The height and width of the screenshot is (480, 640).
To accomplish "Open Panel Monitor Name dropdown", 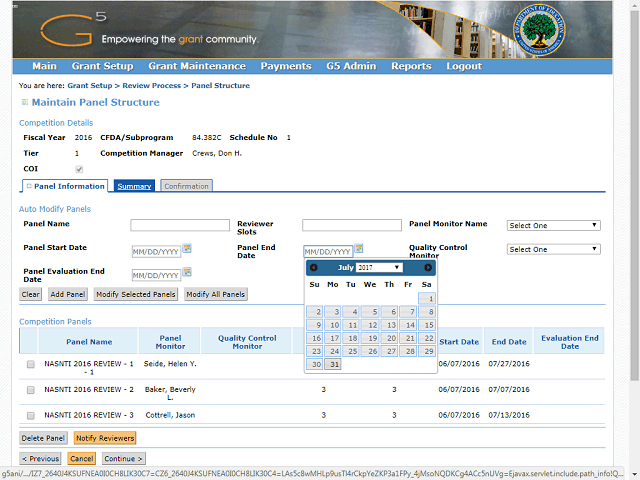I will point(553,225).
